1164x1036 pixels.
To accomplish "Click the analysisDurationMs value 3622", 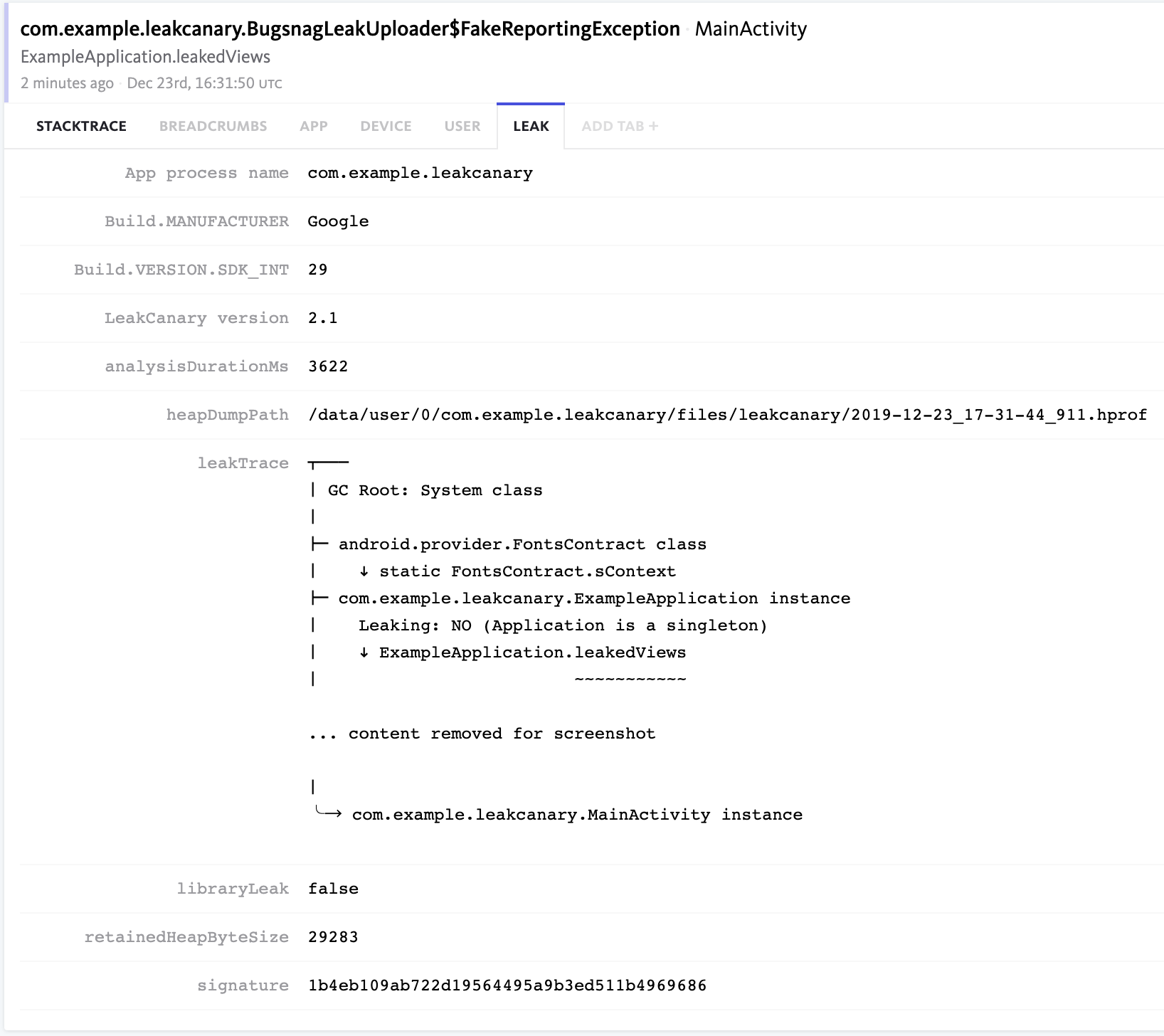I will [x=328, y=366].
